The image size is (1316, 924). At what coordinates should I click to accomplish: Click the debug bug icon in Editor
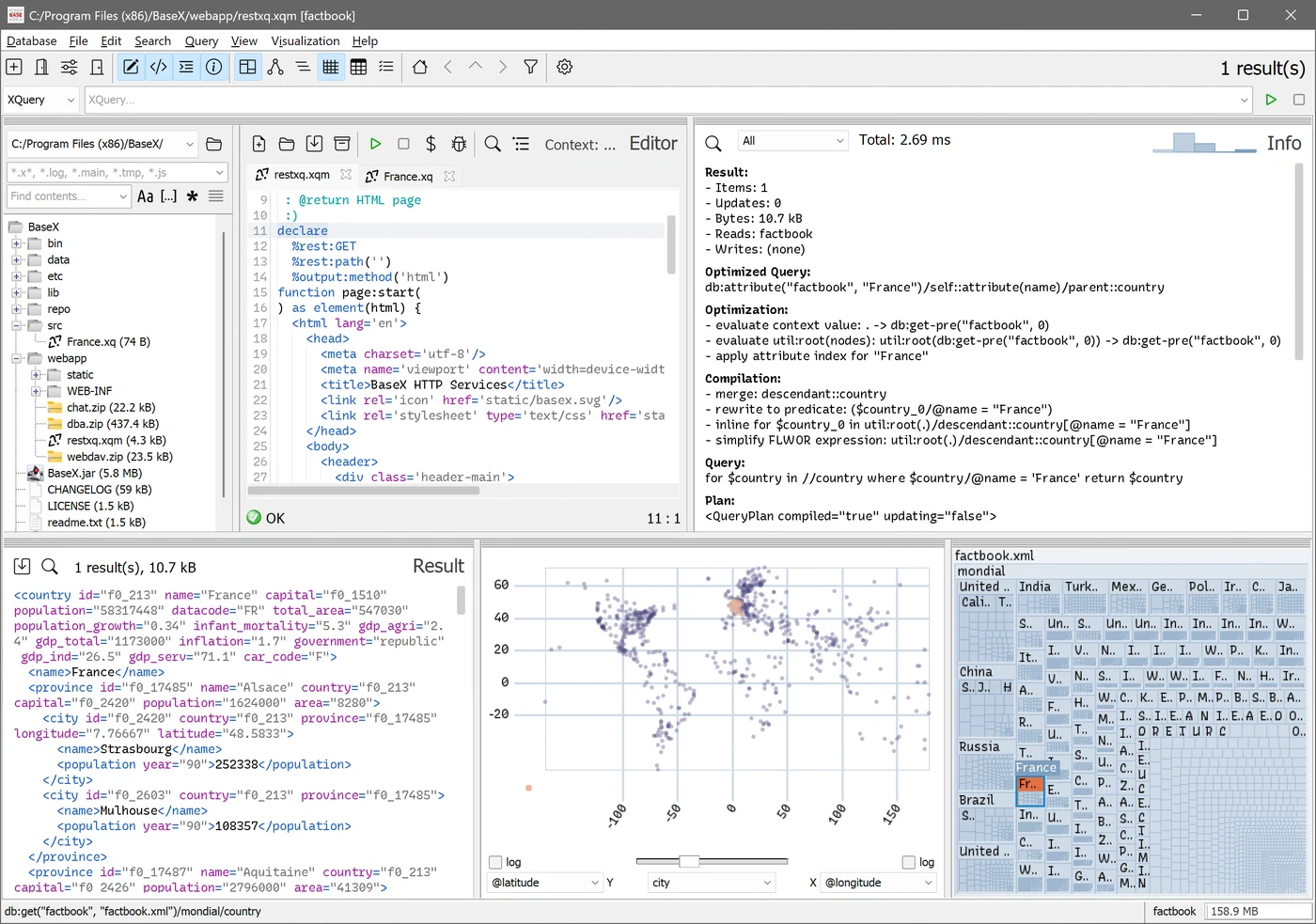tap(459, 144)
